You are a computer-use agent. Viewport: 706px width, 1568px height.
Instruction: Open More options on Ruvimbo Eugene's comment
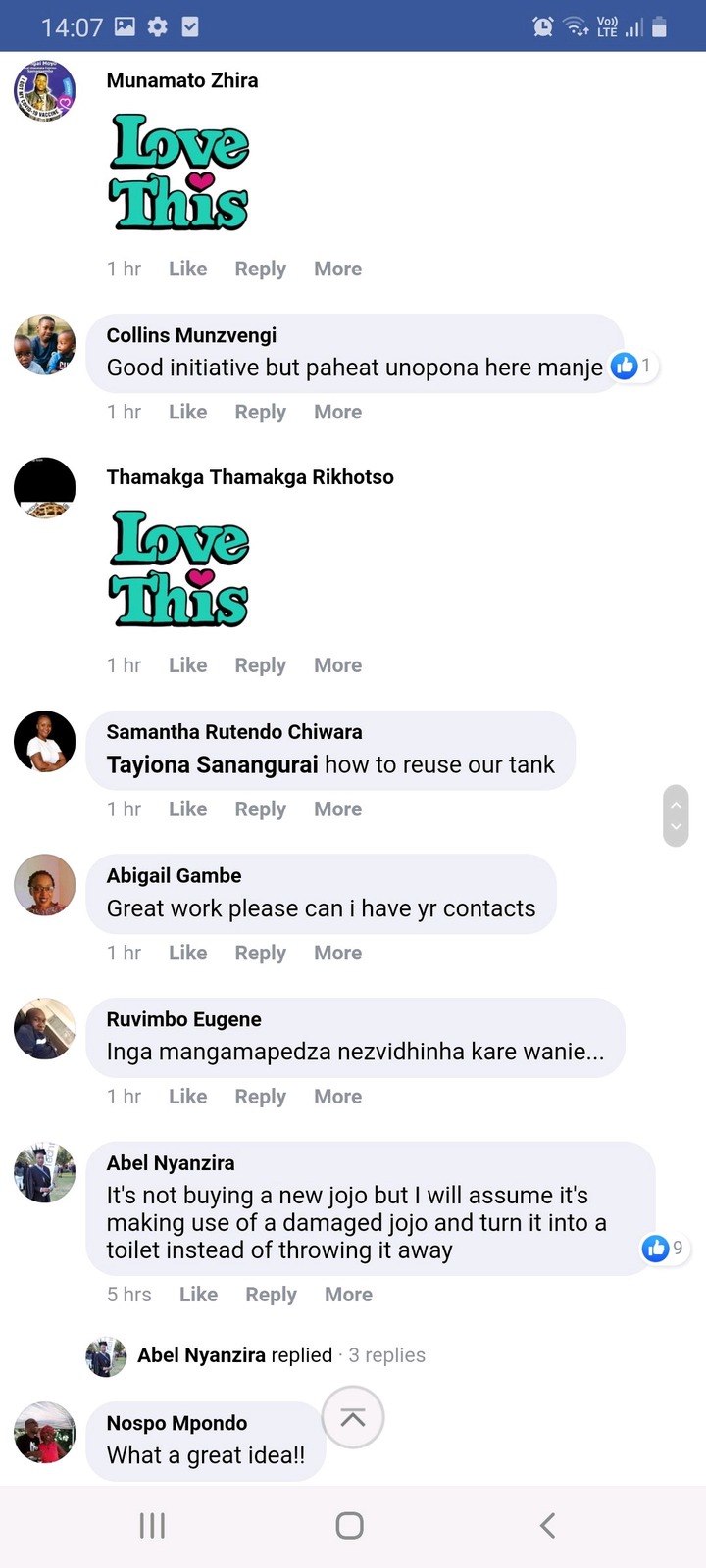pyautogui.click(x=337, y=1096)
